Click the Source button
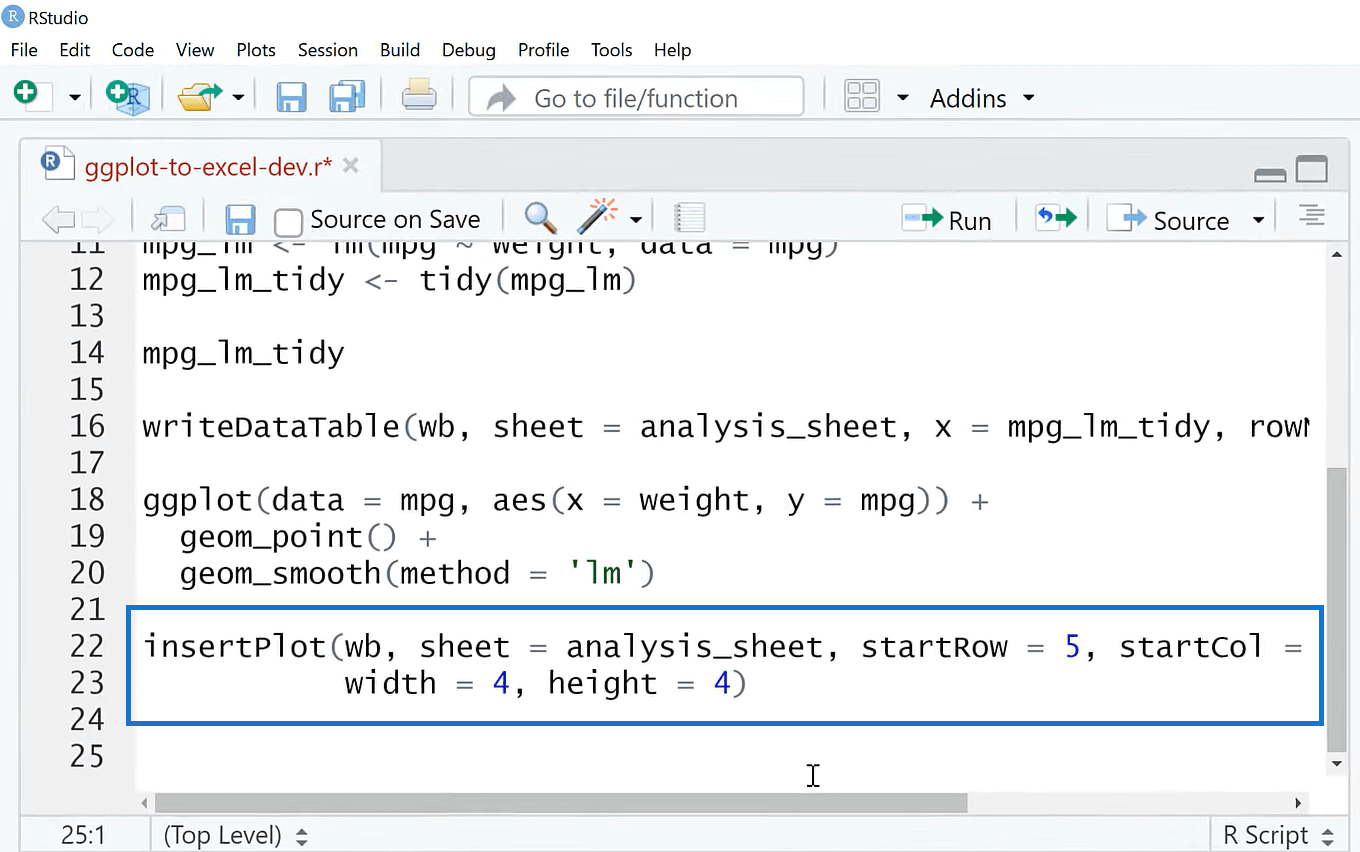This screenshot has width=1360, height=852. [x=1169, y=220]
